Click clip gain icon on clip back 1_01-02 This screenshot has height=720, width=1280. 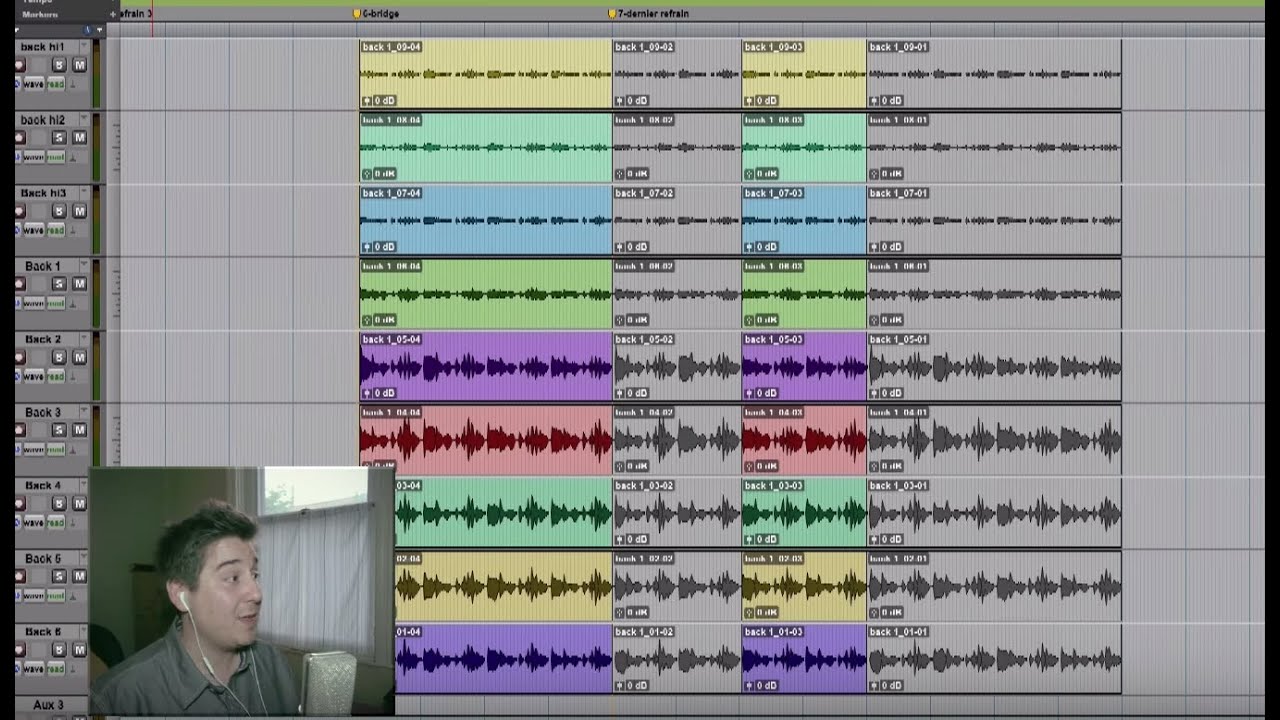[x=620, y=685]
